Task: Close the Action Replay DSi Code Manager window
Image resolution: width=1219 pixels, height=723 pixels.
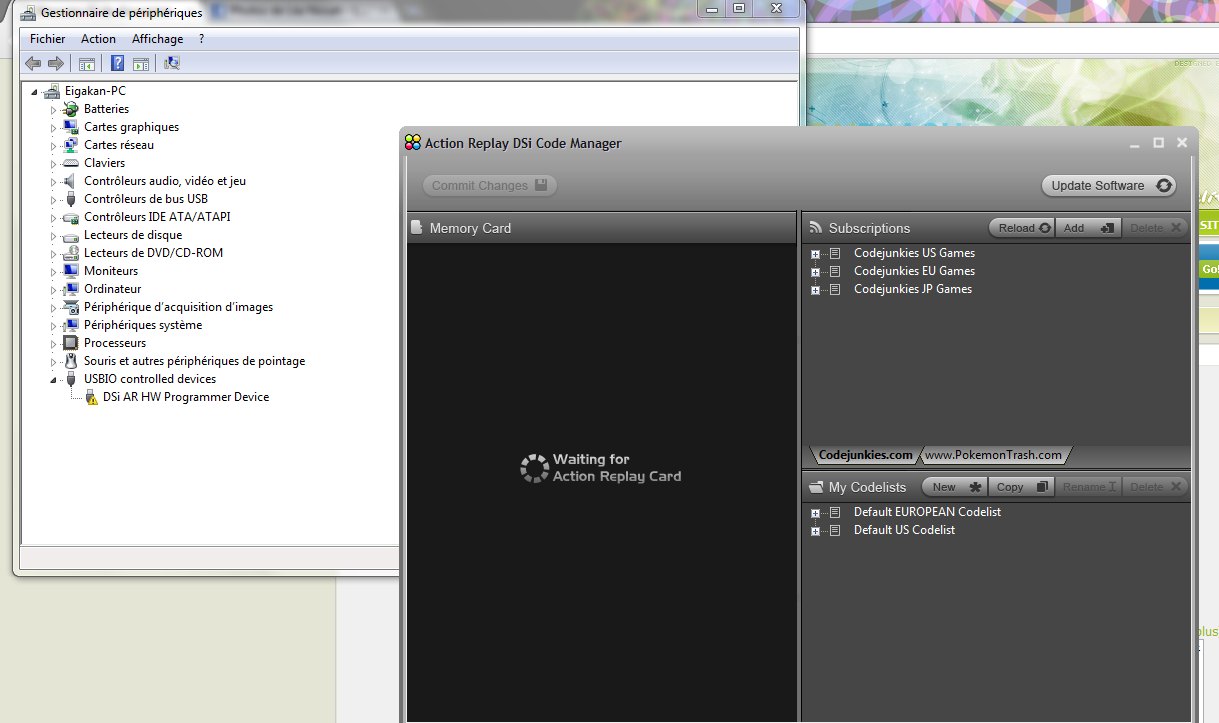Action: pyautogui.click(x=1182, y=143)
